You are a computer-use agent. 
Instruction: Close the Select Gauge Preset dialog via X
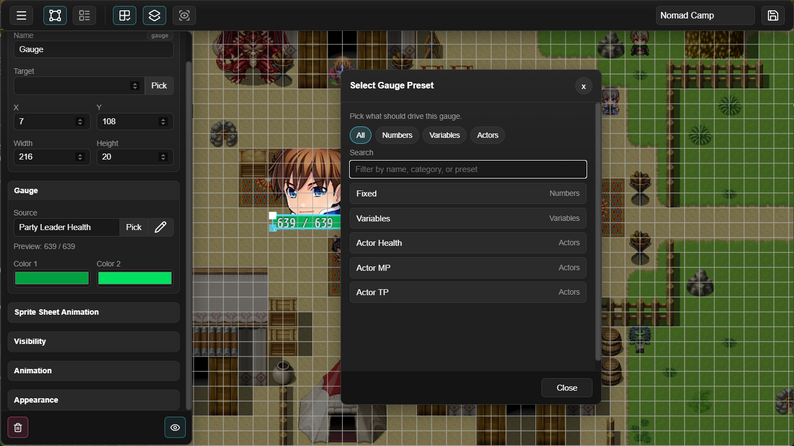(x=583, y=87)
